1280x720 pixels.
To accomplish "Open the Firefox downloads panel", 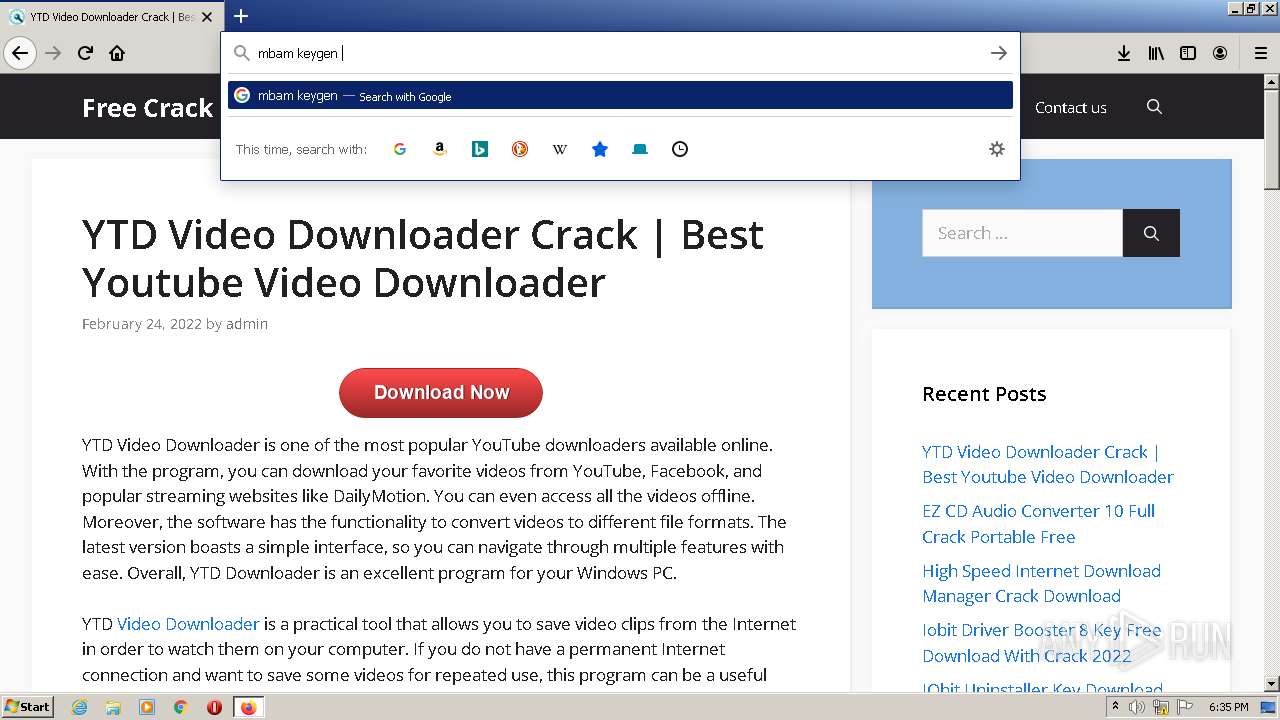I will point(1124,53).
